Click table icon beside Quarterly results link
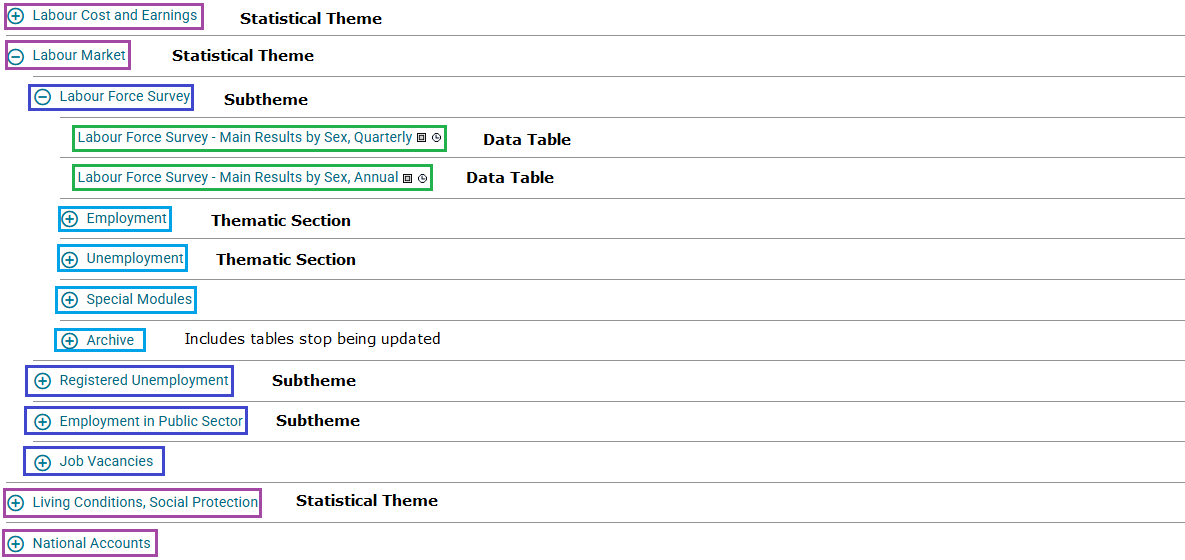Image resolution: width=1185 pixels, height=560 pixels. point(422,138)
